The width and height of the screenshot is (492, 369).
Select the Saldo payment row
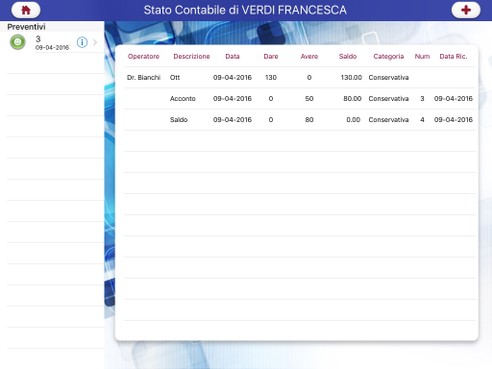point(300,119)
